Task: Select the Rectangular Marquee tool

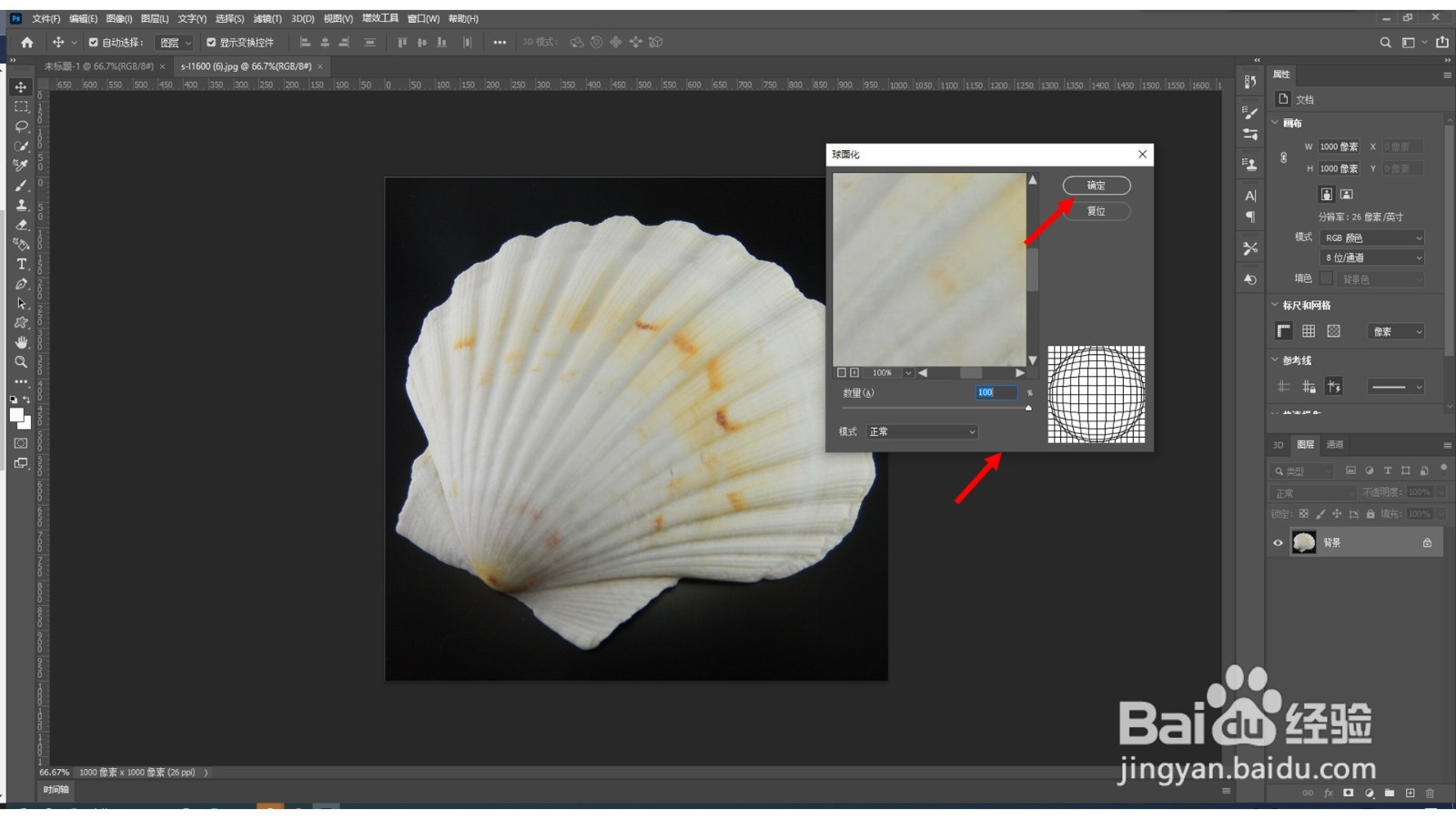Action: coord(21,106)
